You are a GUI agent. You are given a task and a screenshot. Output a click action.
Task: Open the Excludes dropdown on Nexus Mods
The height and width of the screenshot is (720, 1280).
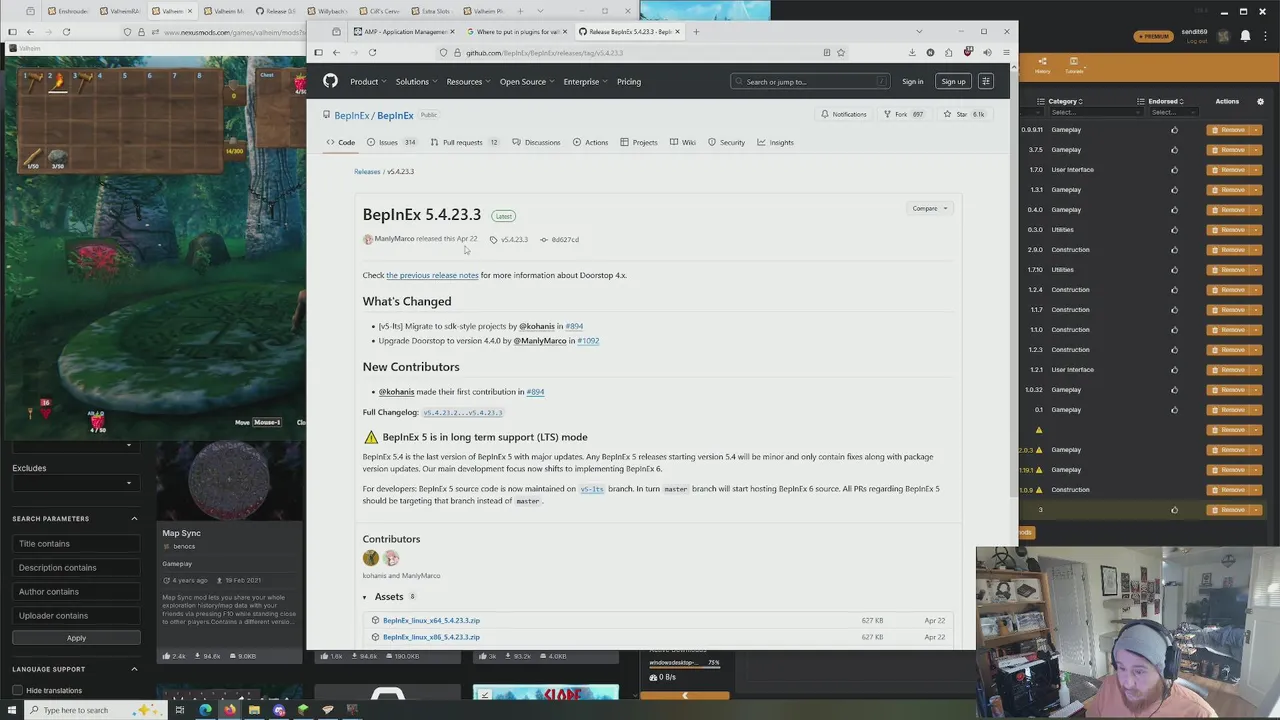click(x=76, y=483)
